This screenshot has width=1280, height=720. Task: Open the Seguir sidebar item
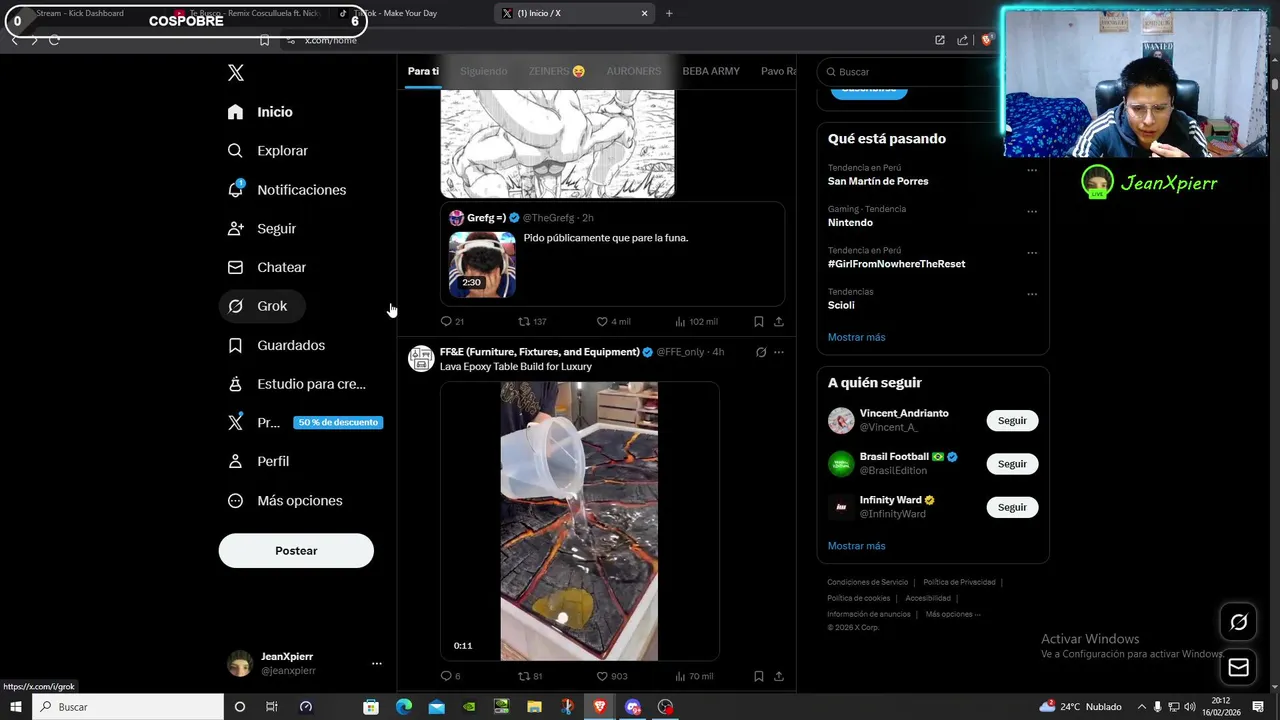pyautogui.click(x=262, y=229)
